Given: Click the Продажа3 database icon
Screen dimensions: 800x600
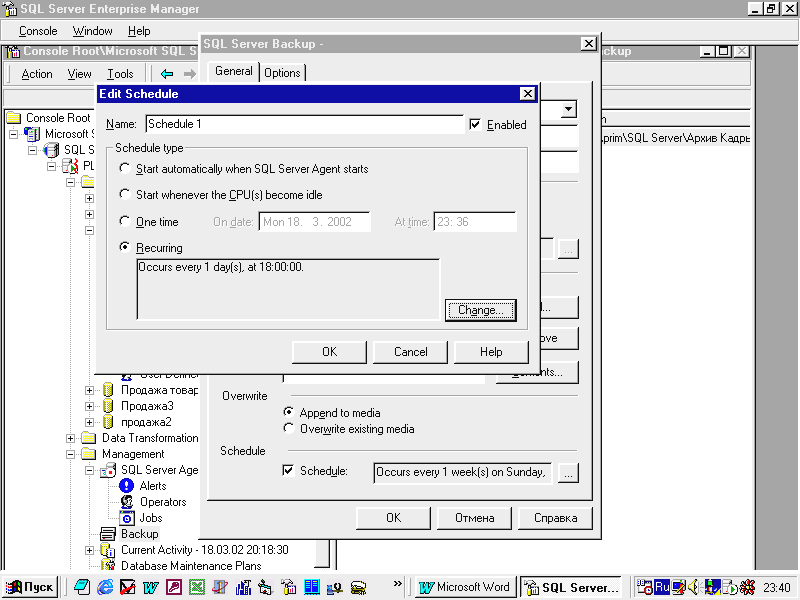Looking at the screenshot, I should (x=108, y=406).
